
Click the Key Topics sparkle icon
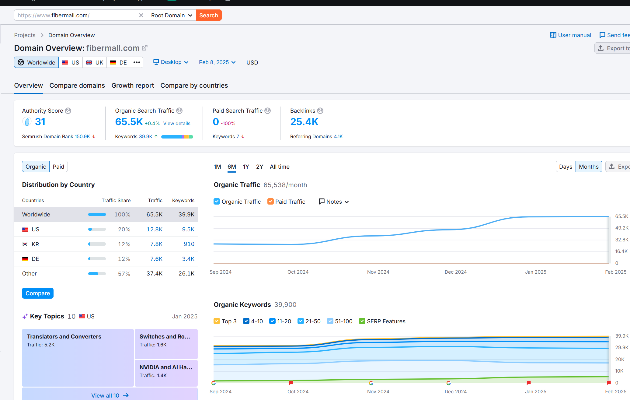(x=25, y=316)
